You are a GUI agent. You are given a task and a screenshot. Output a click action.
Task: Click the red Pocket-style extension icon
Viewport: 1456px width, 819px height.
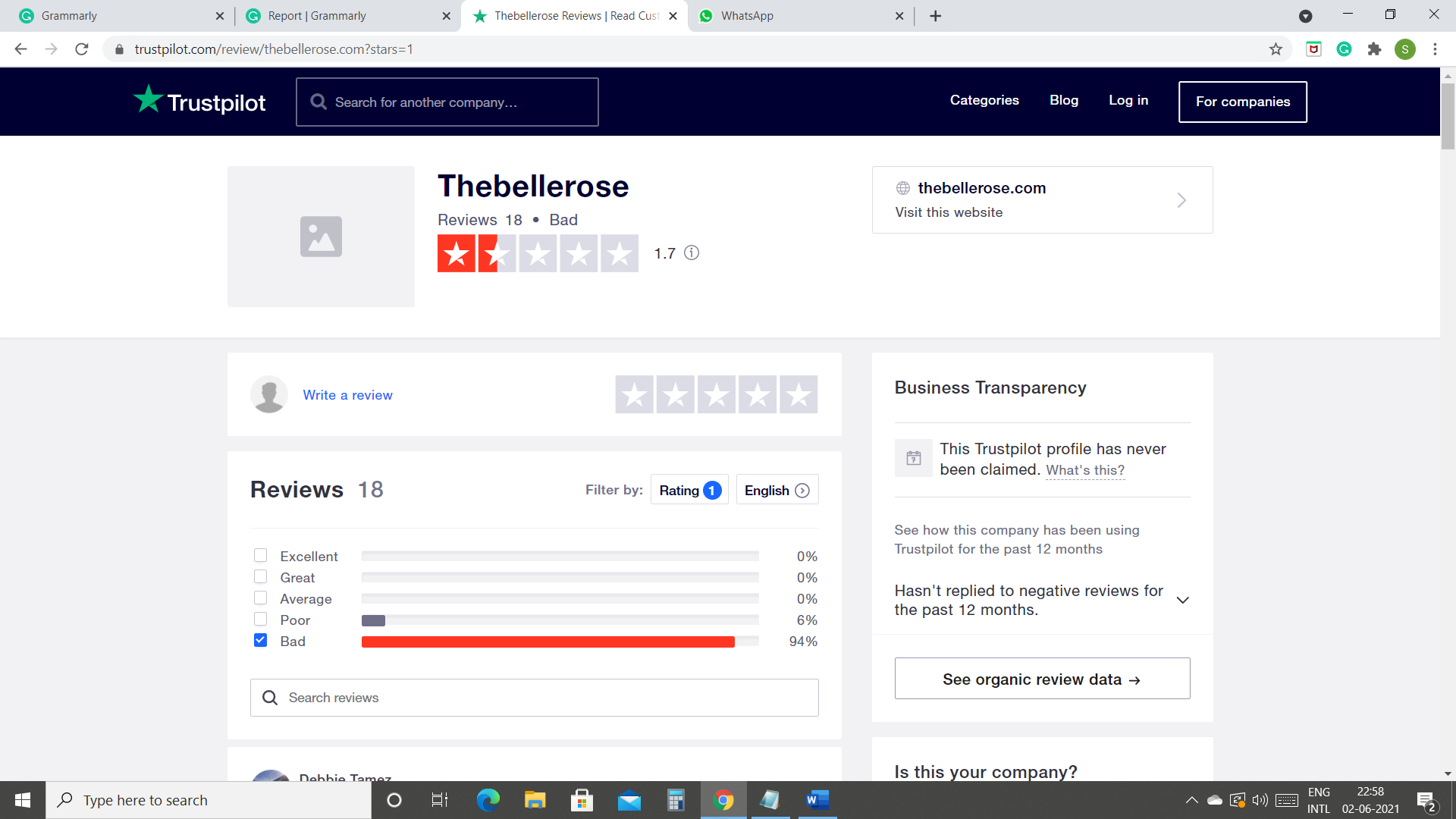pos(1313,49)
